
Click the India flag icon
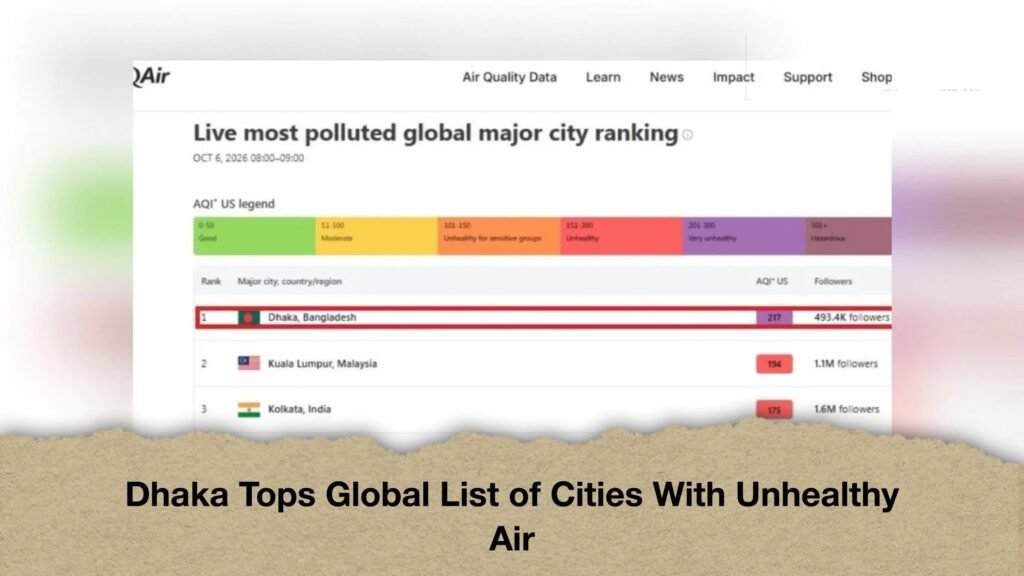249,409
